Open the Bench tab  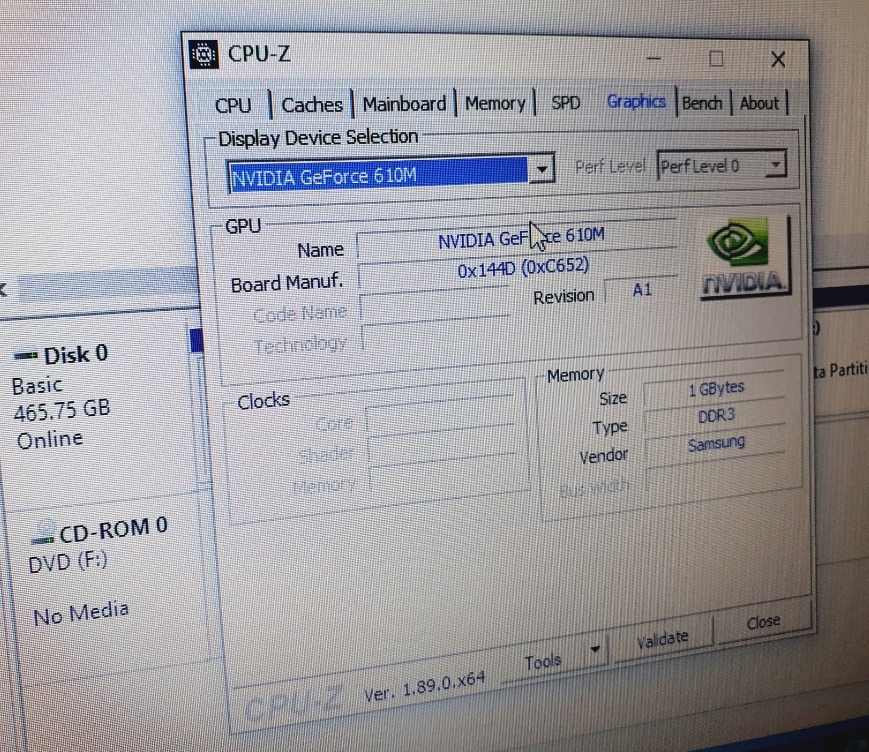point(702,102)
